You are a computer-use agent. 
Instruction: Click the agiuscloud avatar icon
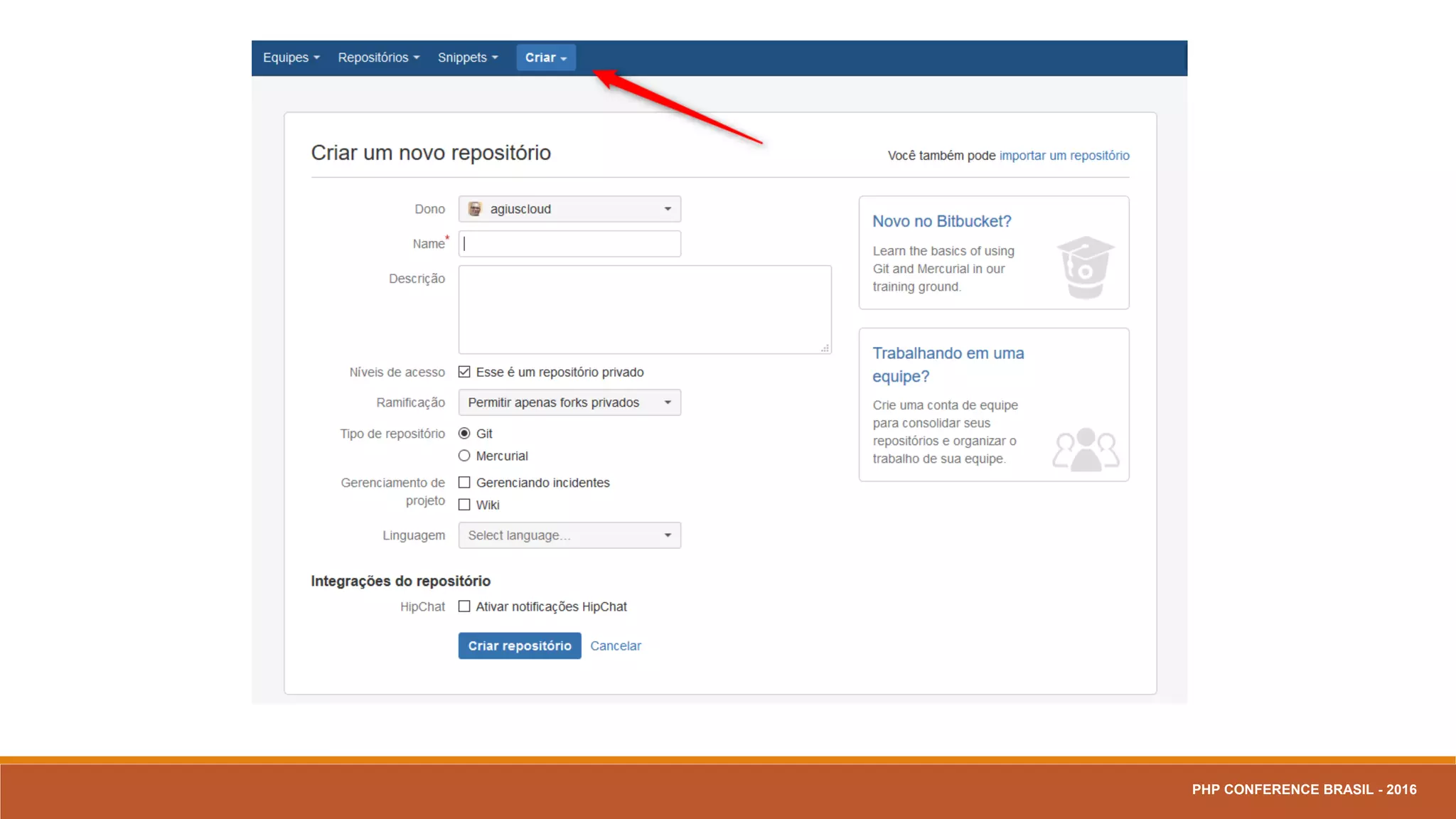pos(475,209)
